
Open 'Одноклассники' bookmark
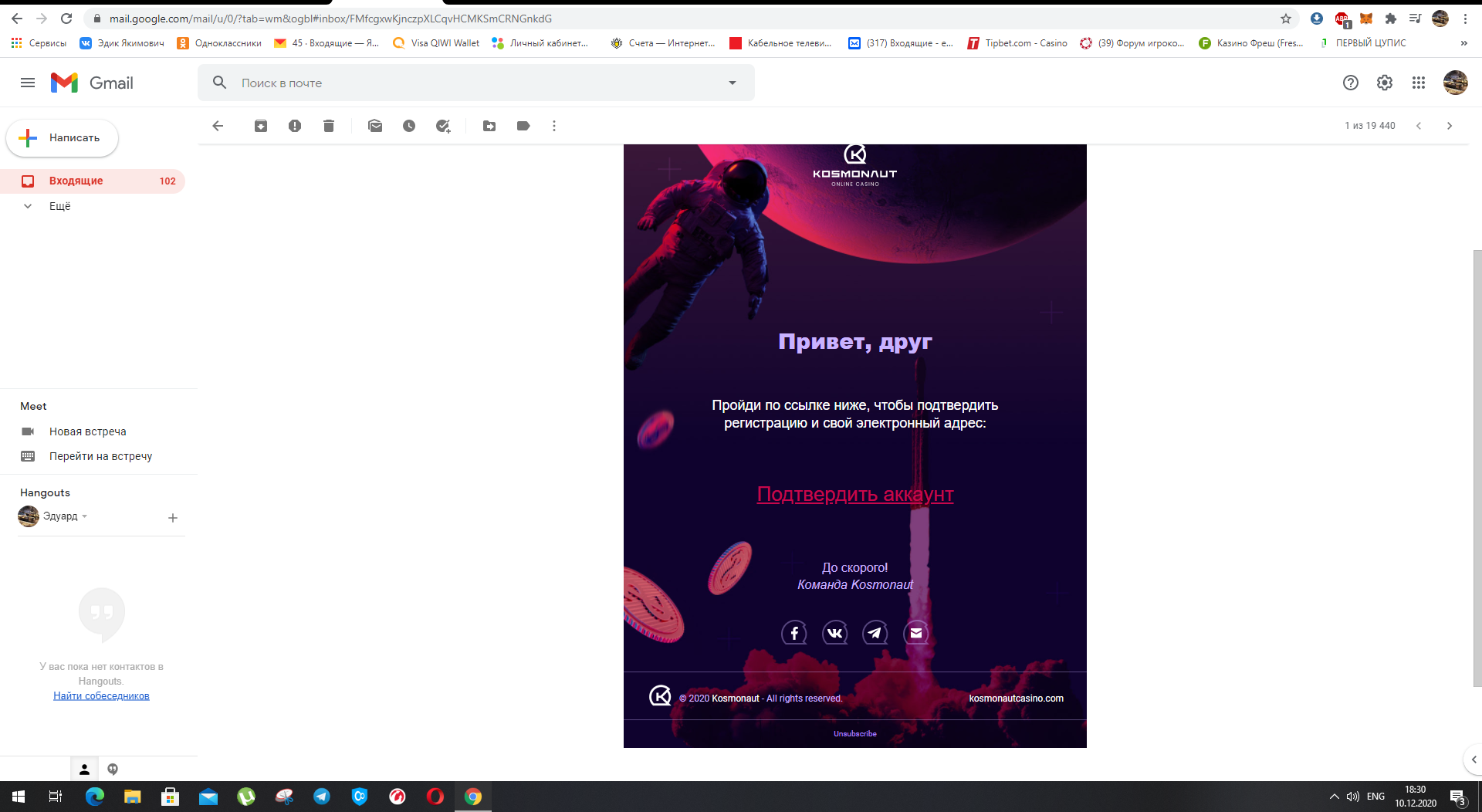tap(219, 43)
